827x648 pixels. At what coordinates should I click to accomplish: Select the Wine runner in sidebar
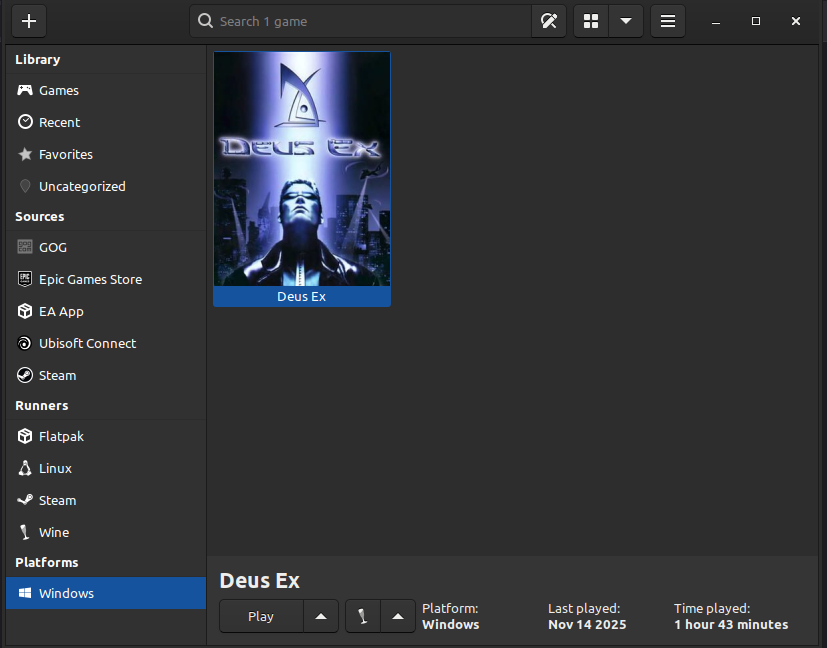click(54, 533)
